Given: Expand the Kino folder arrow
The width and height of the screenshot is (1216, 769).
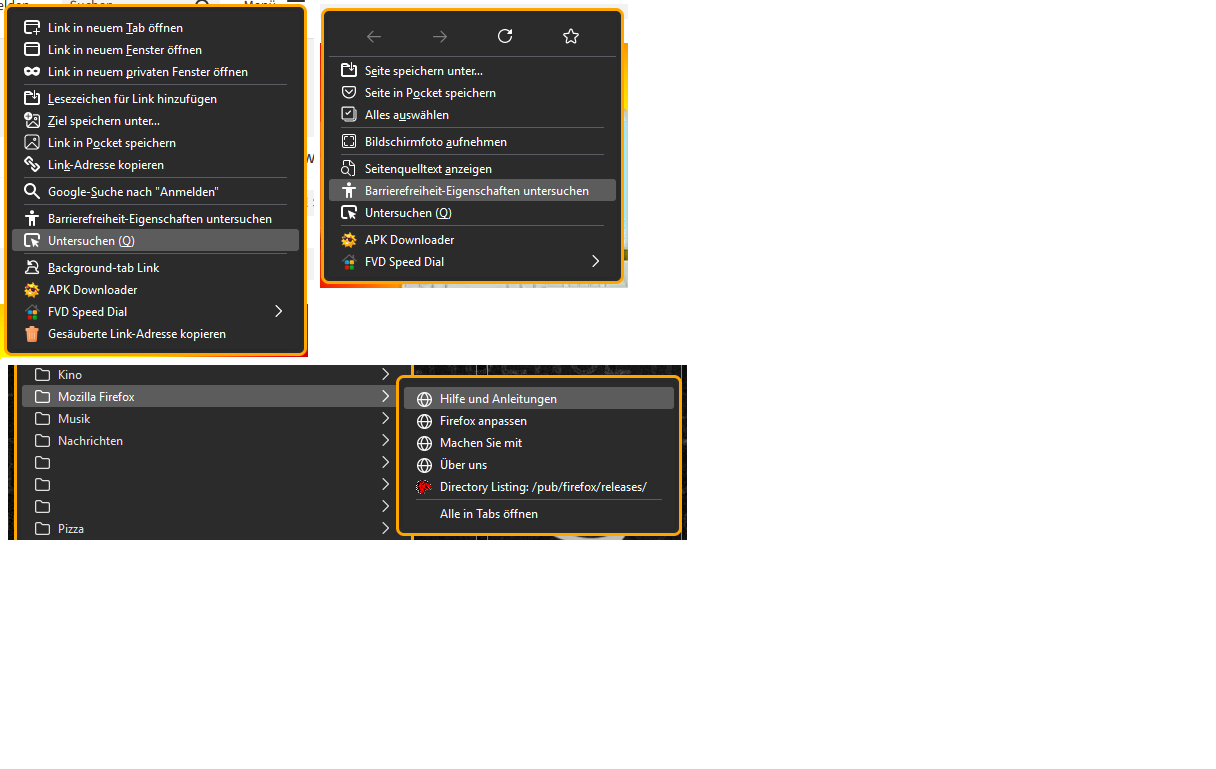Looking at the screenshot, I should [x=386, y=375].
